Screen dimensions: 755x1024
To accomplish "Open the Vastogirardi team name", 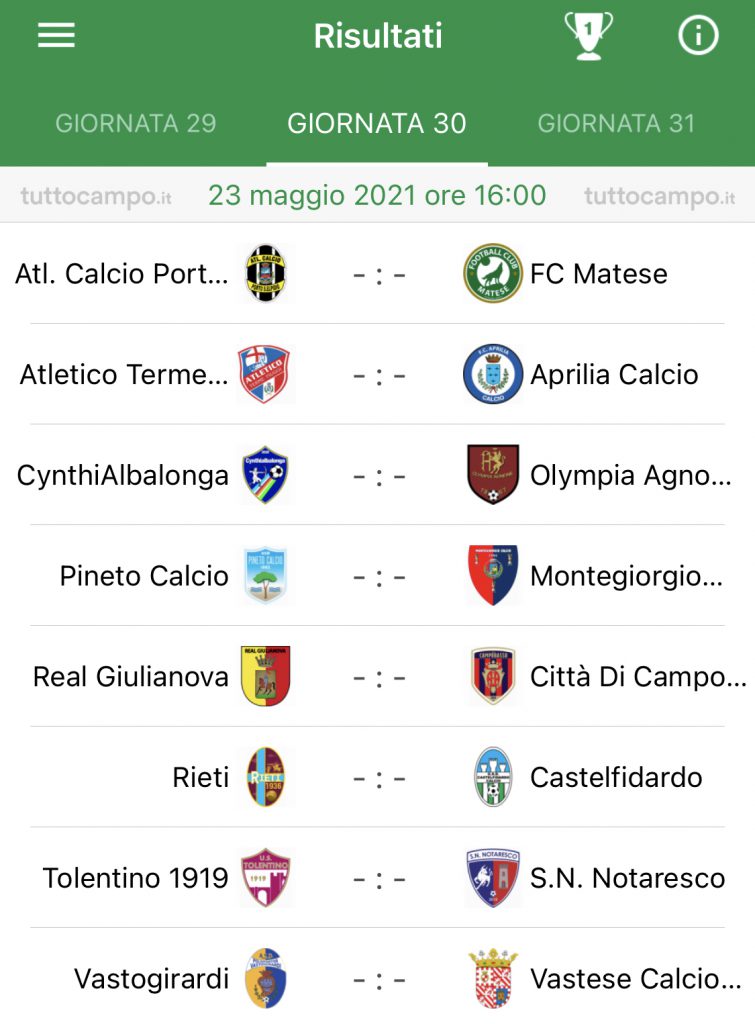I will (152, 979).
